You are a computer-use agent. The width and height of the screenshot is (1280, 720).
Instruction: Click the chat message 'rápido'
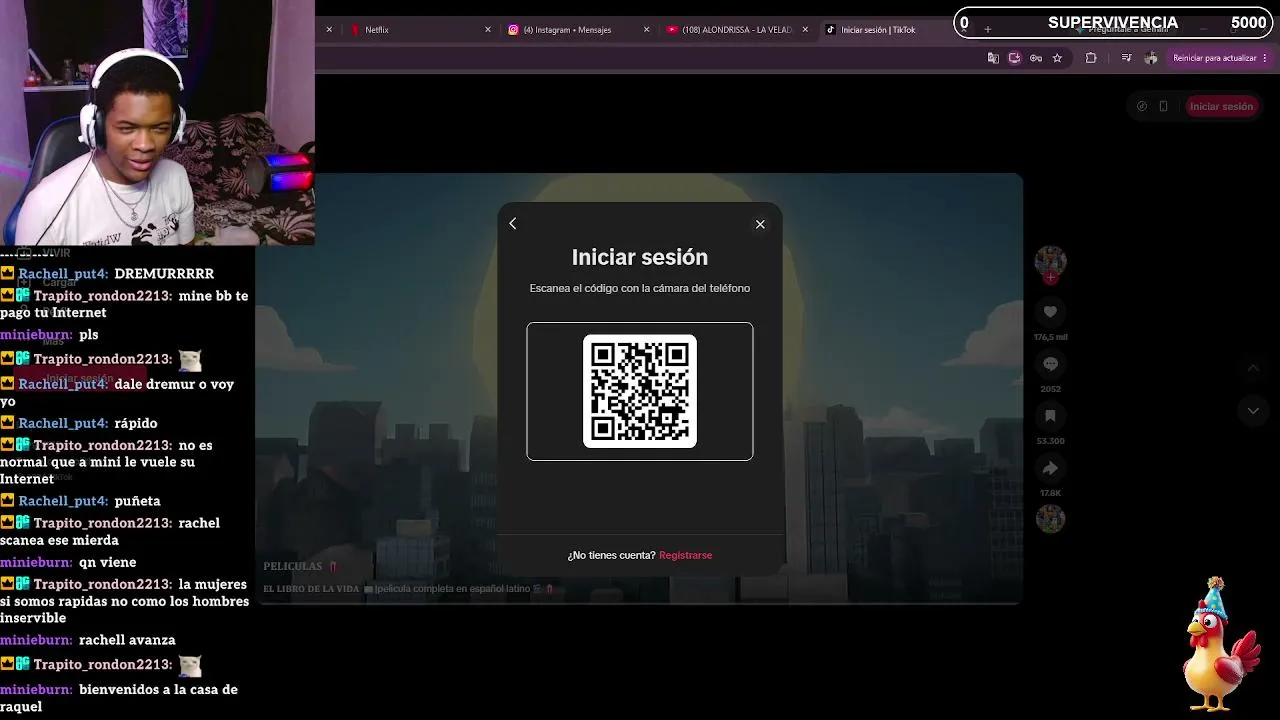coord(136,423)
